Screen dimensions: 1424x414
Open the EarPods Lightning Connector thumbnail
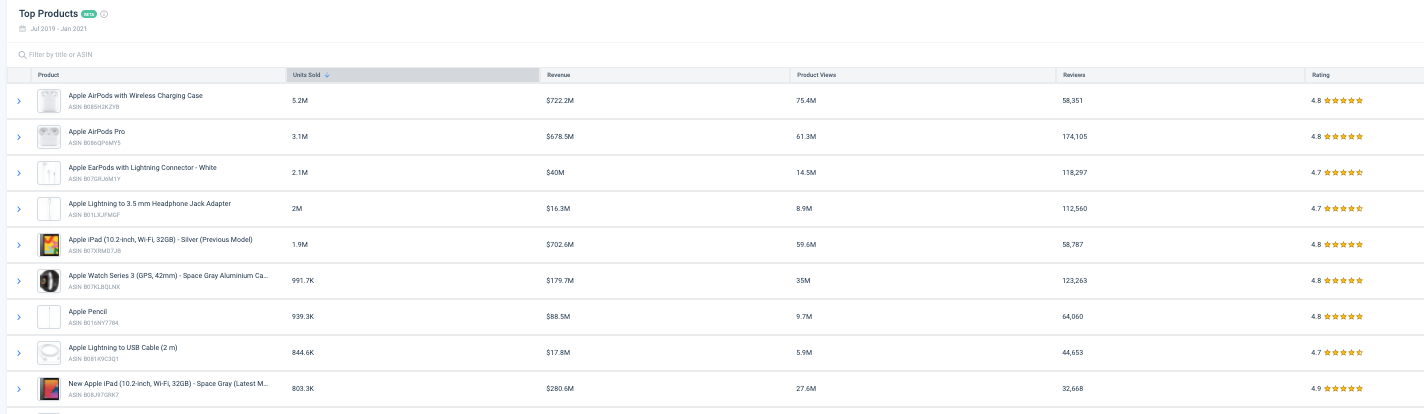pyautogui.click(x=49, y=173)
